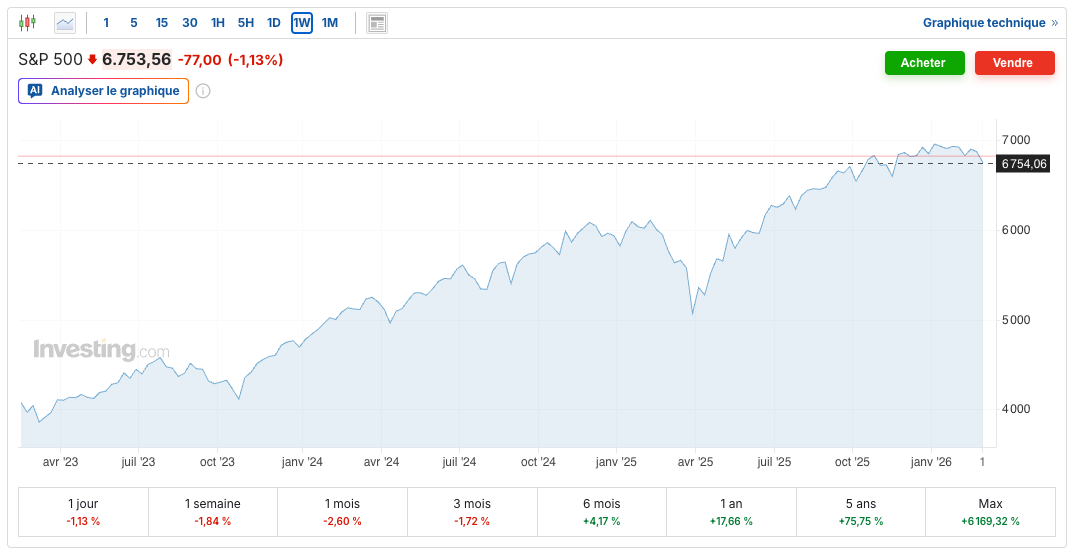
Task: Click the janv '26 x-axis label
Action: (931, 462)
